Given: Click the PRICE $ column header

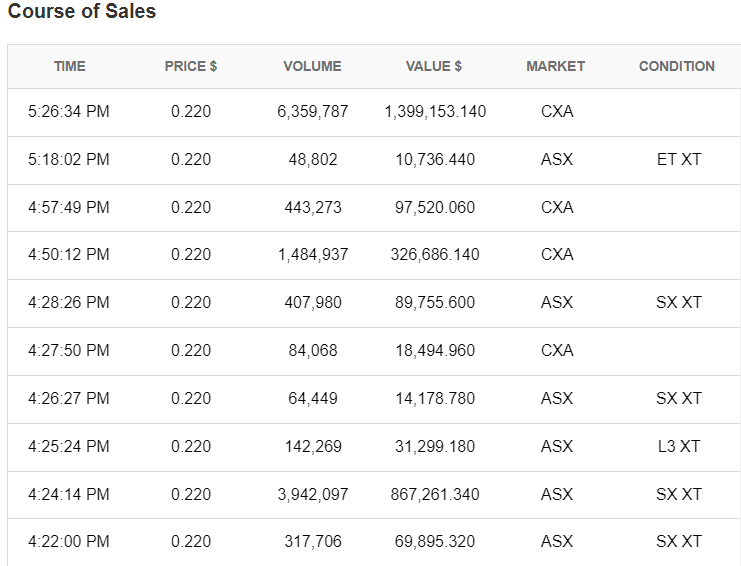Looking at the screenshot, I should tap(191, 66).
